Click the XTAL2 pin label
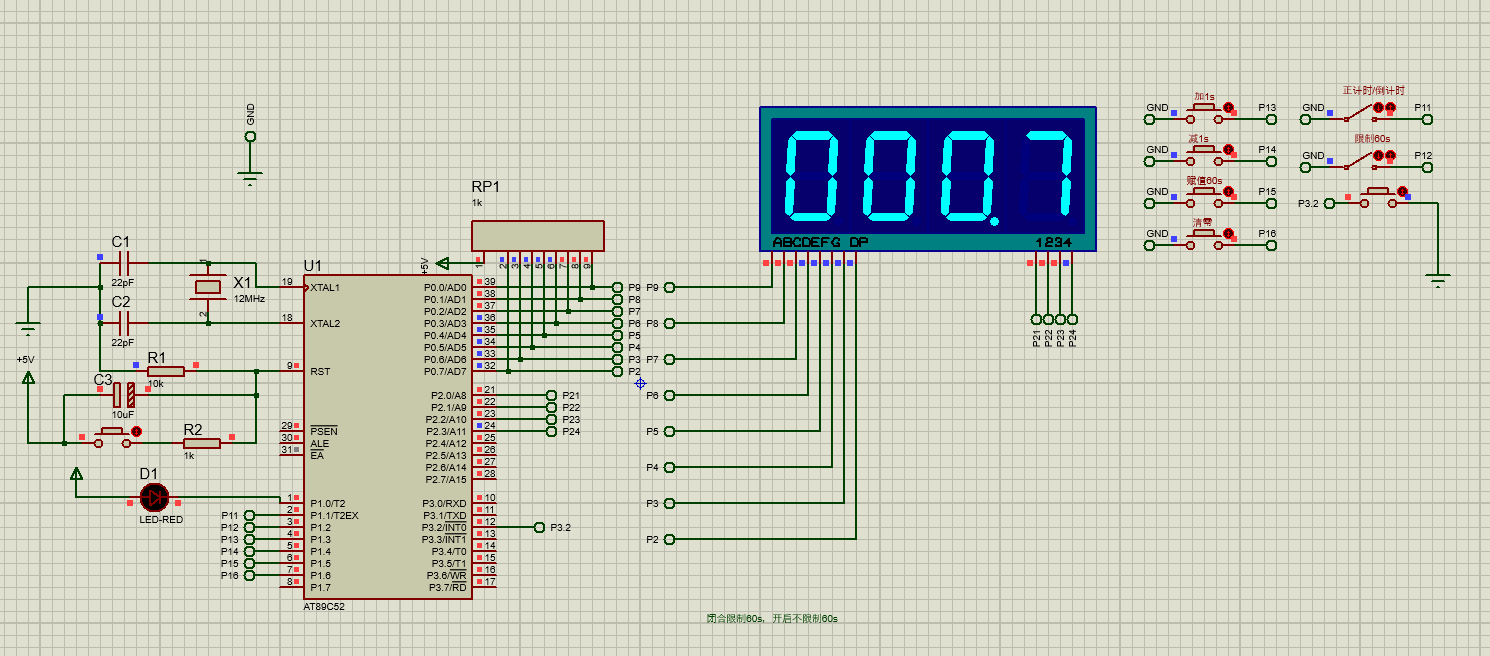This screenshot has width=1490, height=656. pyautogui.click(x=325, y=324)
